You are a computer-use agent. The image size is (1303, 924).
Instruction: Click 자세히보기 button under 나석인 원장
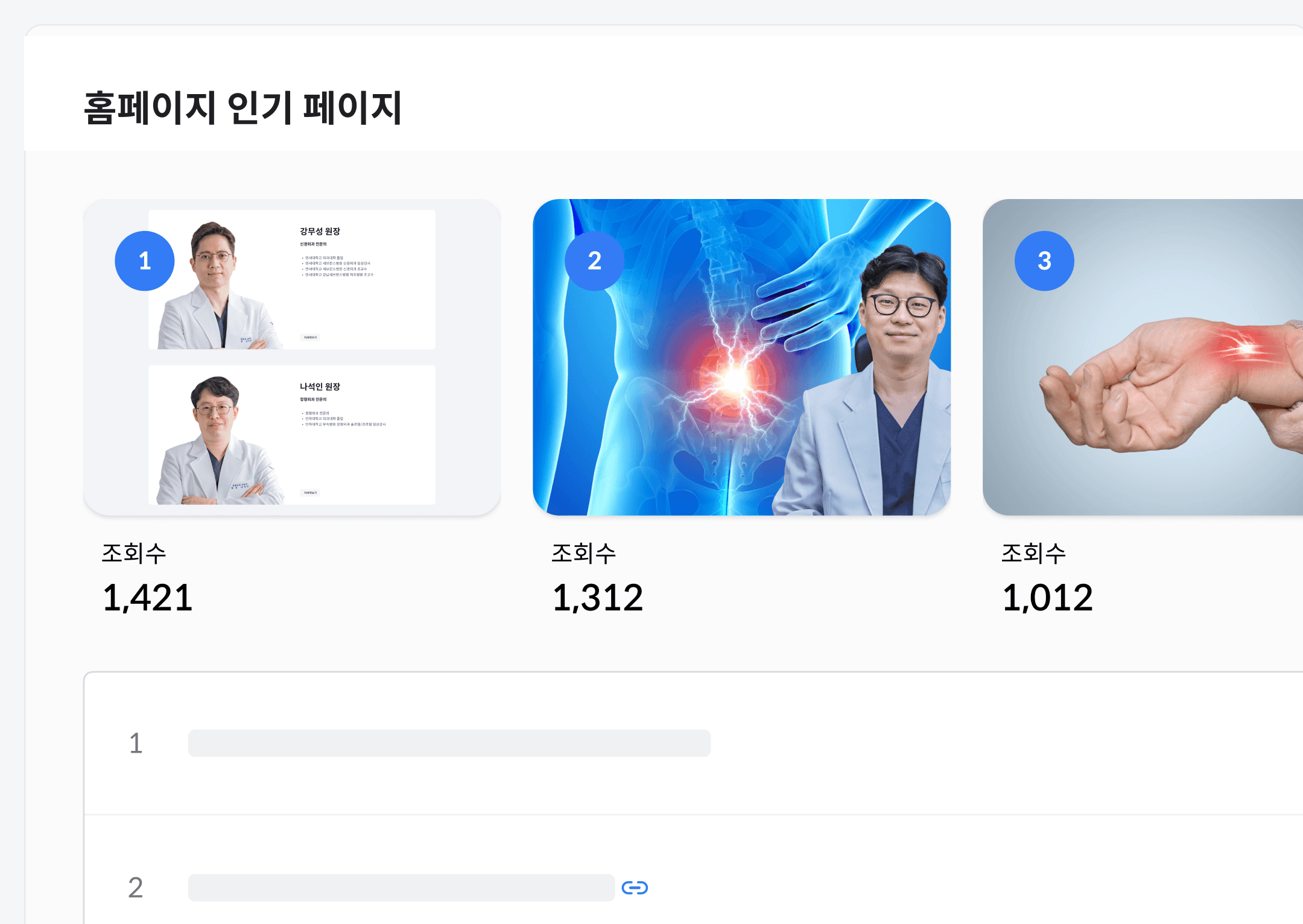pyautogui.click(x=310, y=493)
